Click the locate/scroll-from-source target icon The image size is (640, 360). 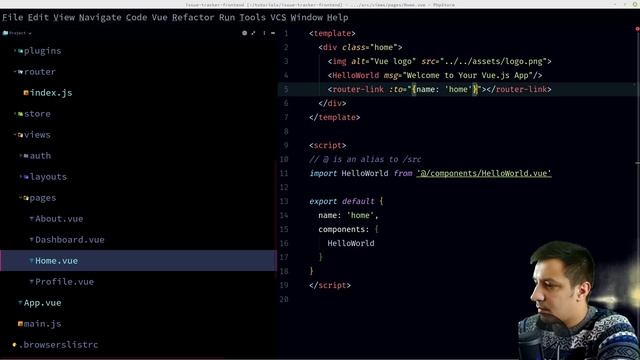[244, 33]
